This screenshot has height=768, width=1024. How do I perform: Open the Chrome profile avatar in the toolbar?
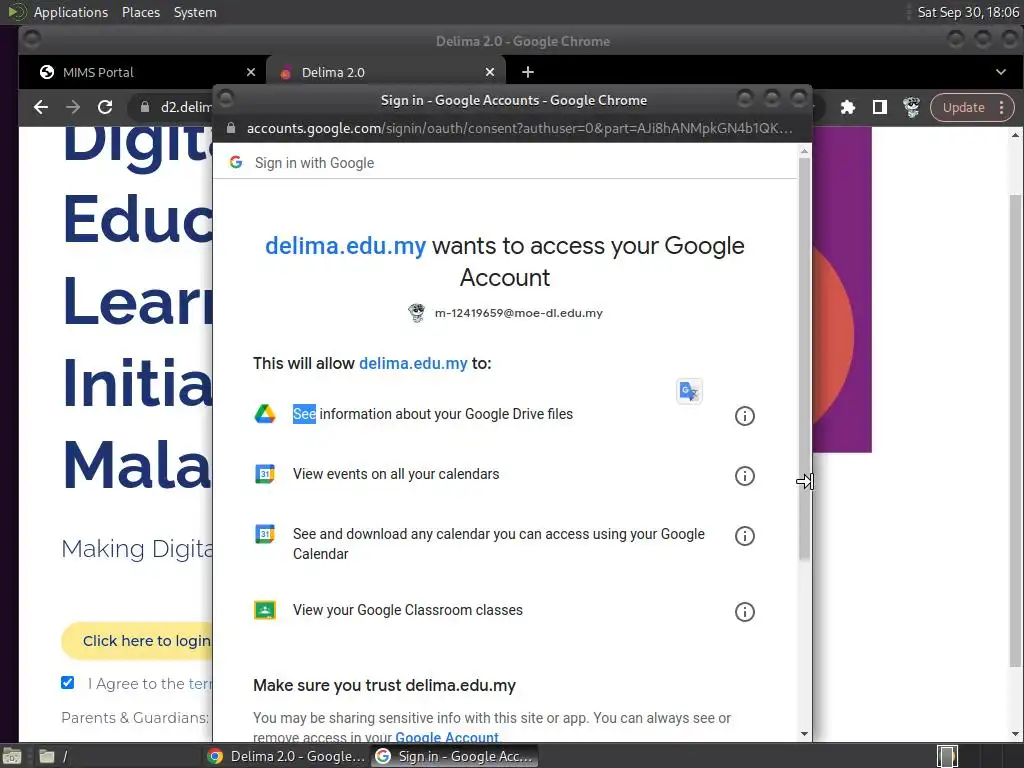(911, 107)
